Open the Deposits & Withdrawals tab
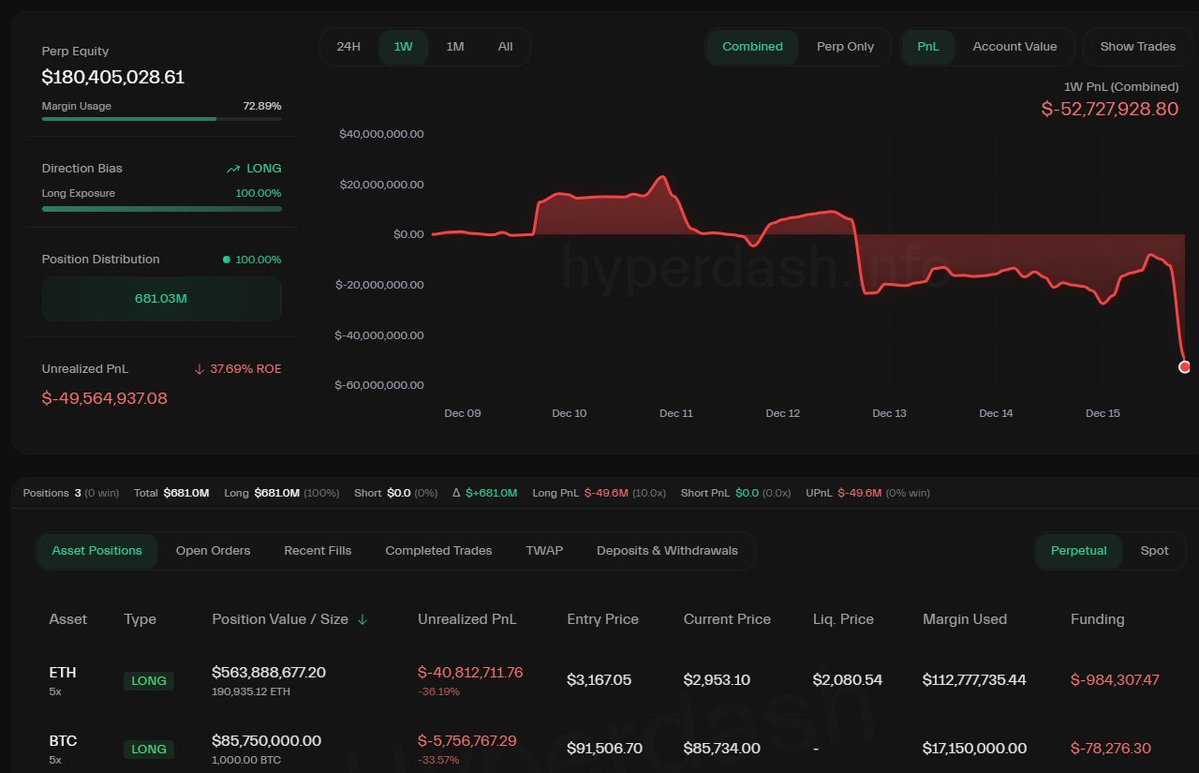This screenshot has width=1199, height=773. [x=667, y=551]
